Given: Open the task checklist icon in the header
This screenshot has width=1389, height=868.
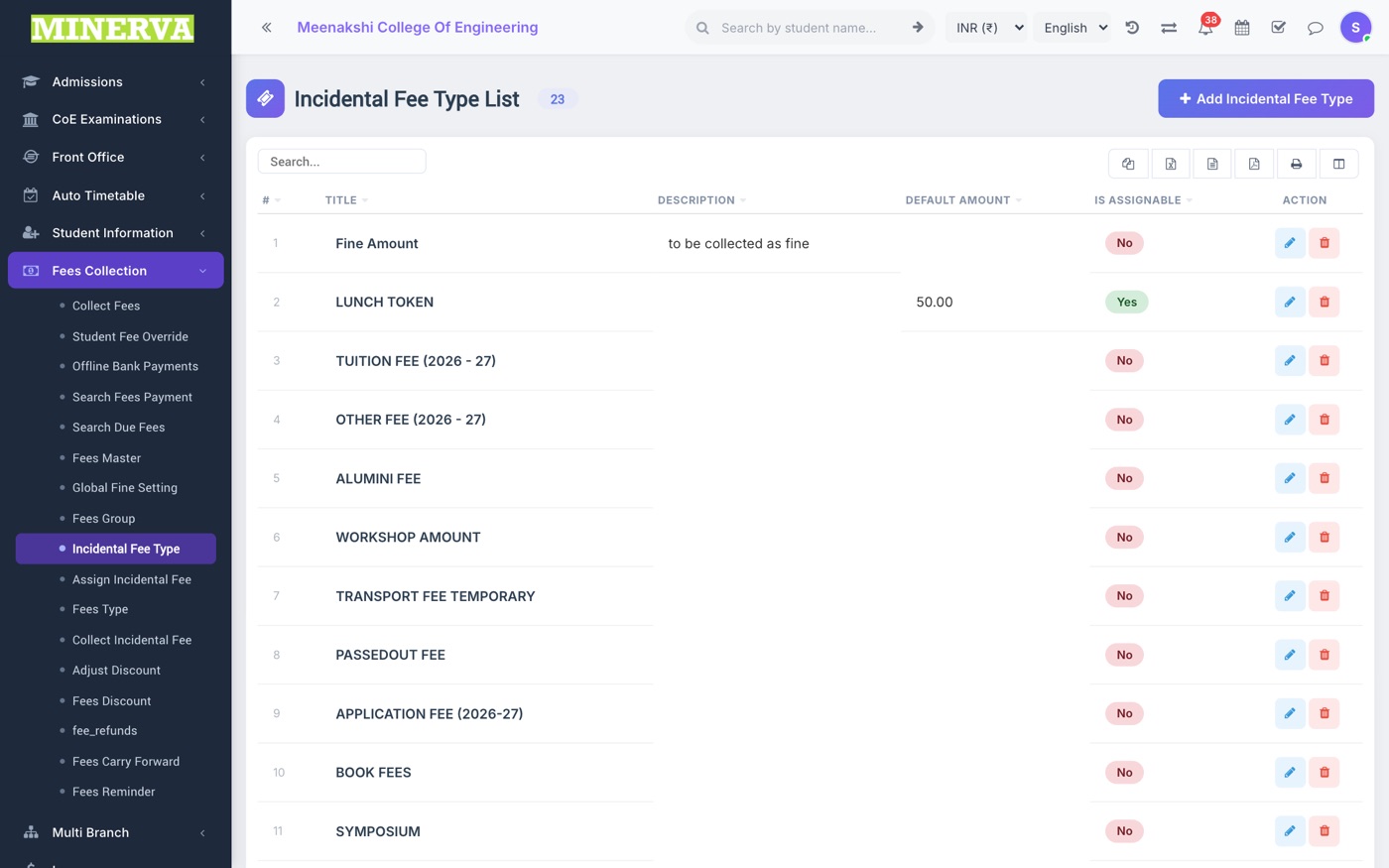Looking at the screenshot, I should click(1278, 28).
